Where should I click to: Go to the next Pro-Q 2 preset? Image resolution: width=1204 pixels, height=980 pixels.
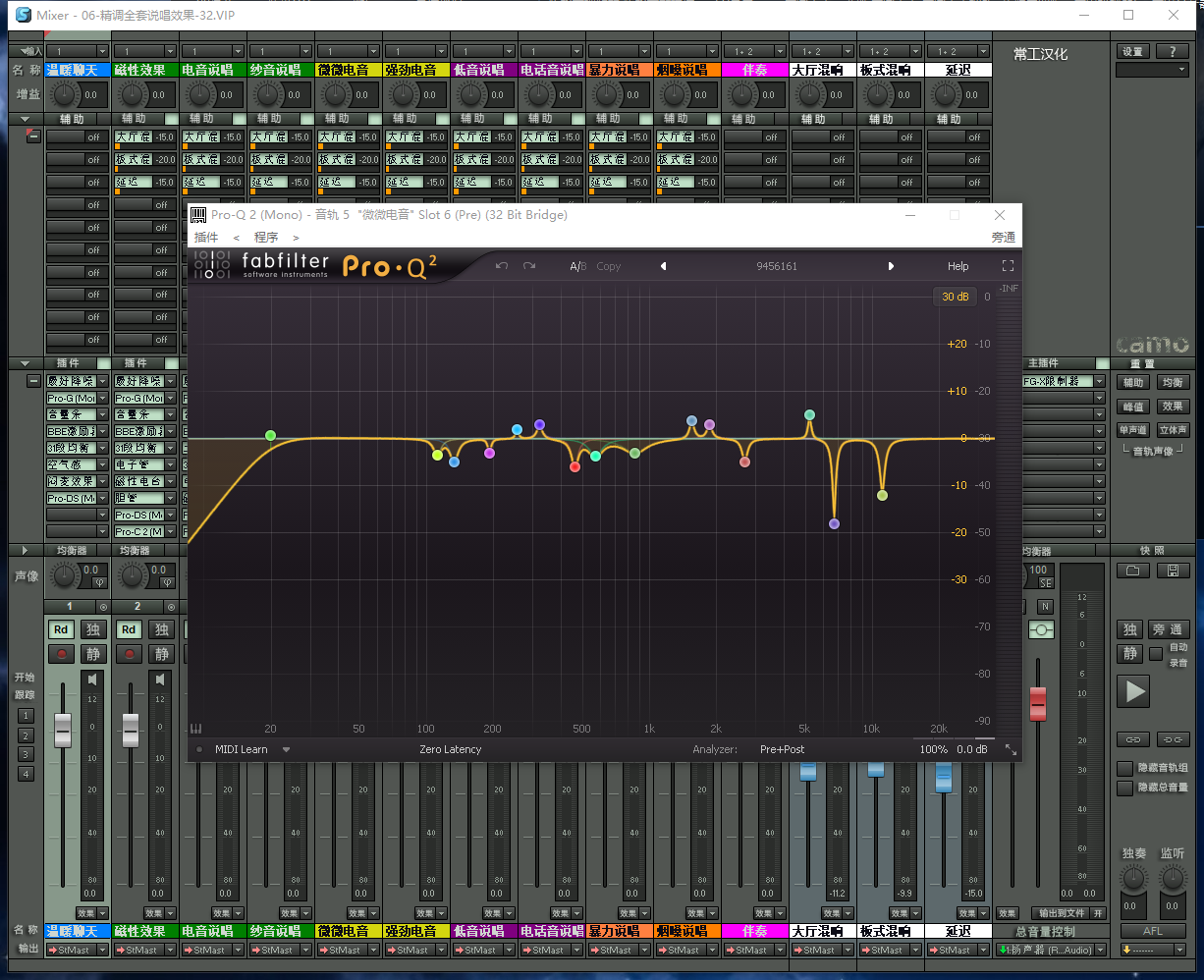891,266
